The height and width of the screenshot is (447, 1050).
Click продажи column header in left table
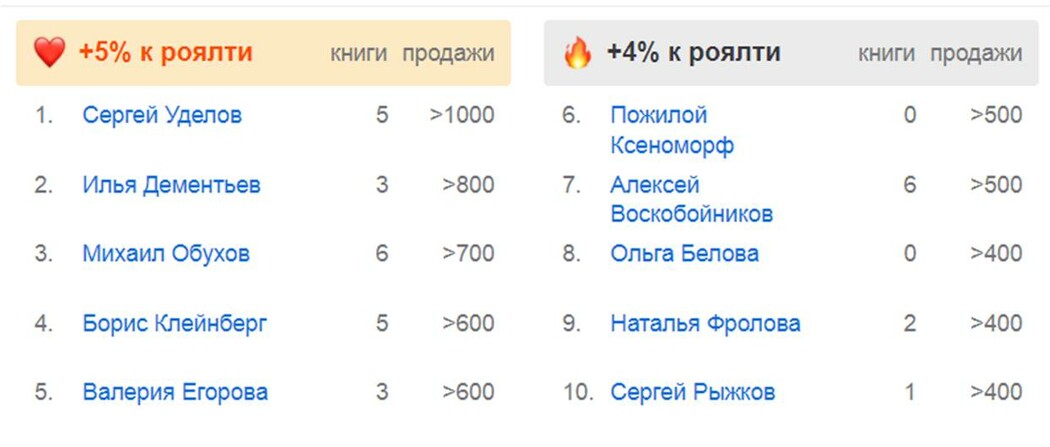(x=448, y=54)
